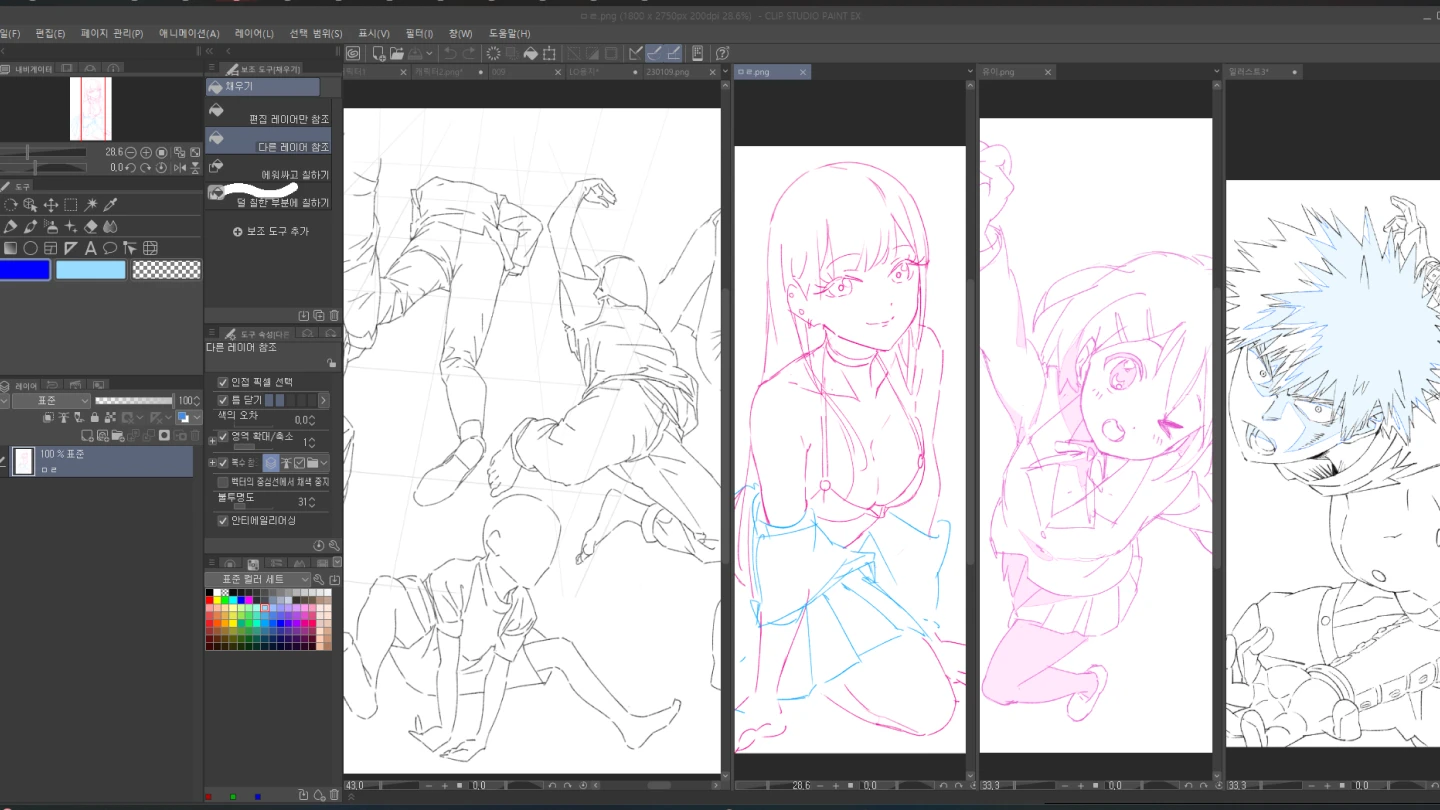Flip canvas horizontally in Navigator

coord(180,168)
